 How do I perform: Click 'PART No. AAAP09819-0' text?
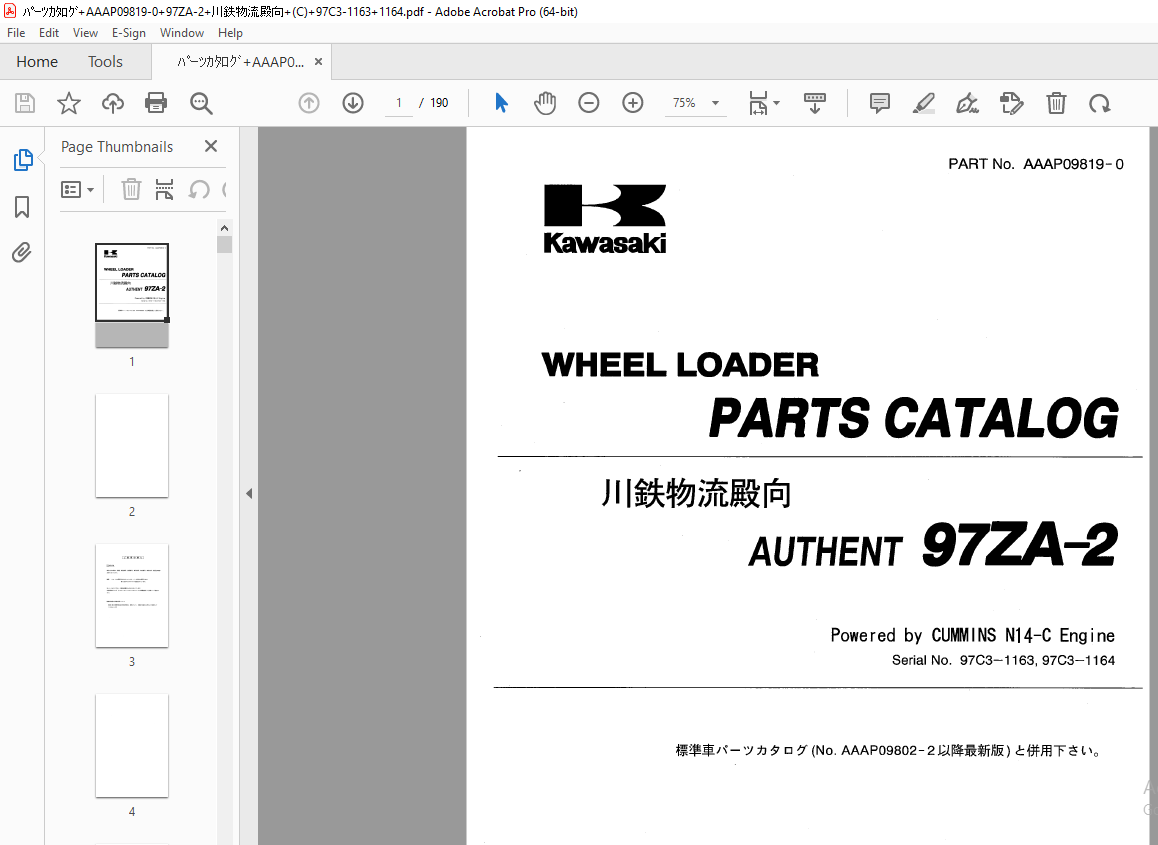(1035, 164)
